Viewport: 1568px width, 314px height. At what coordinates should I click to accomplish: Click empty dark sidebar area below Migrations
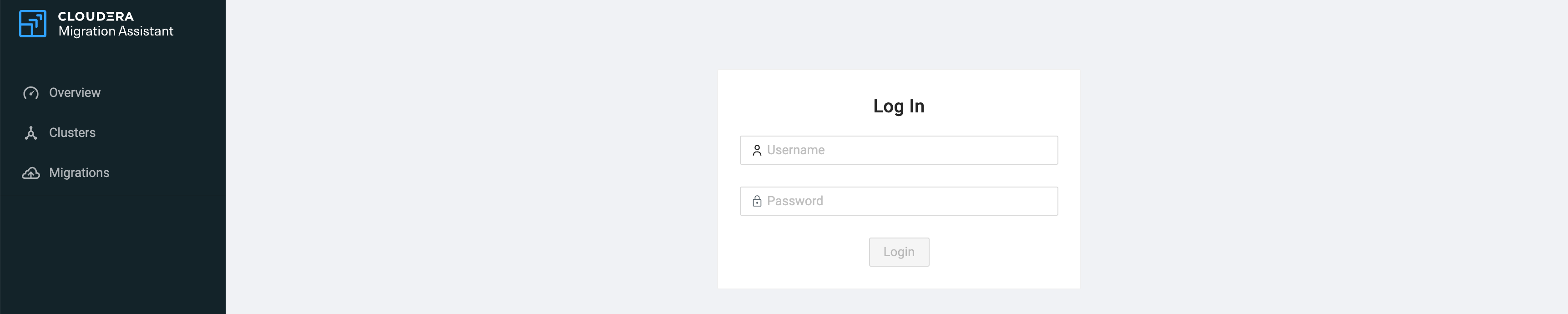tap(112, 256)
